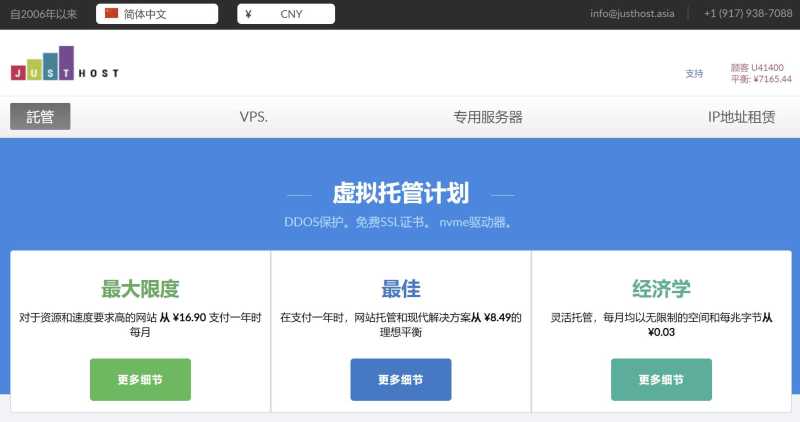Open the 专用服务器 menu item
Image resolution: width=800 pixels, height=422 pixels.
pyautogui.click(x=488, y=117)
